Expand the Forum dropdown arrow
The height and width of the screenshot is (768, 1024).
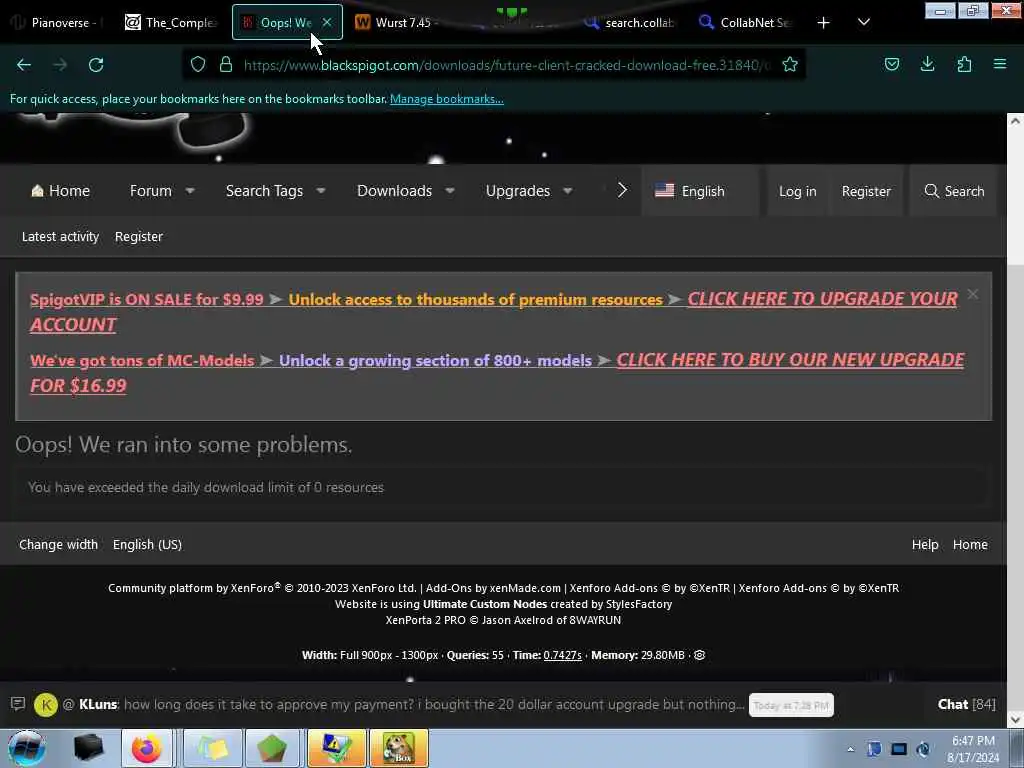(190, 191)
